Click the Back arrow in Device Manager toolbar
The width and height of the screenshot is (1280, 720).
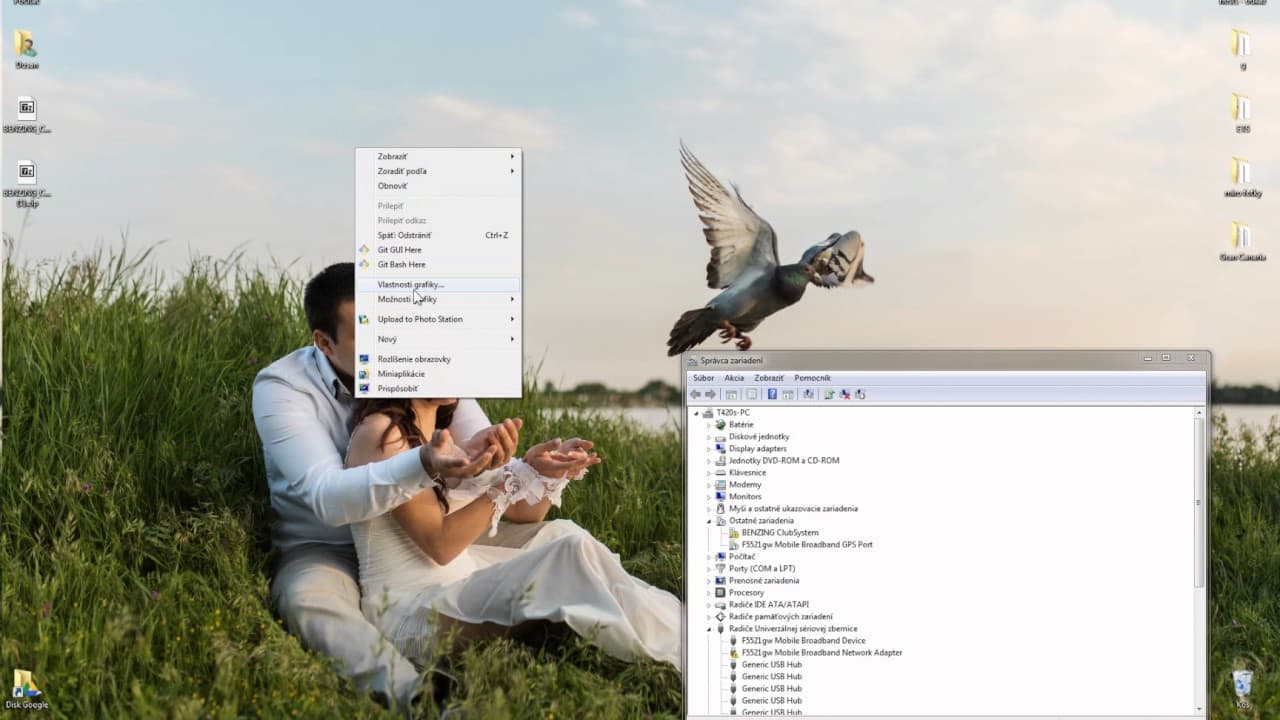[696, 394]
